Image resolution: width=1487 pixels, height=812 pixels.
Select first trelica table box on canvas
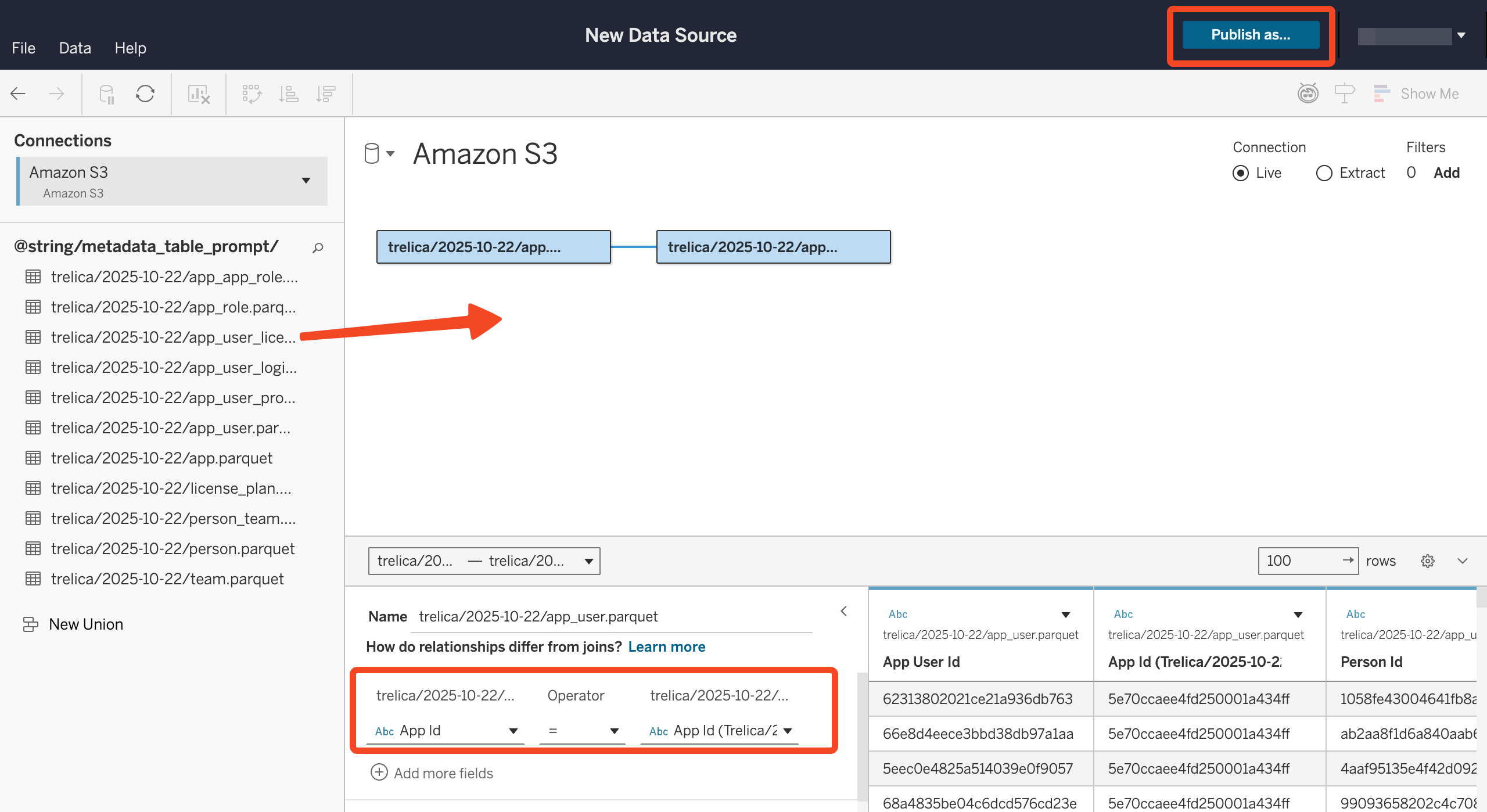[x=493, y=247]
